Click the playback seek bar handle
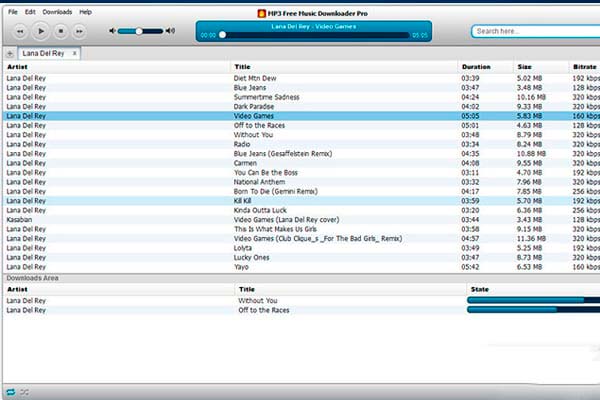This screenshot has height=400, width=600. coord(222,35)
